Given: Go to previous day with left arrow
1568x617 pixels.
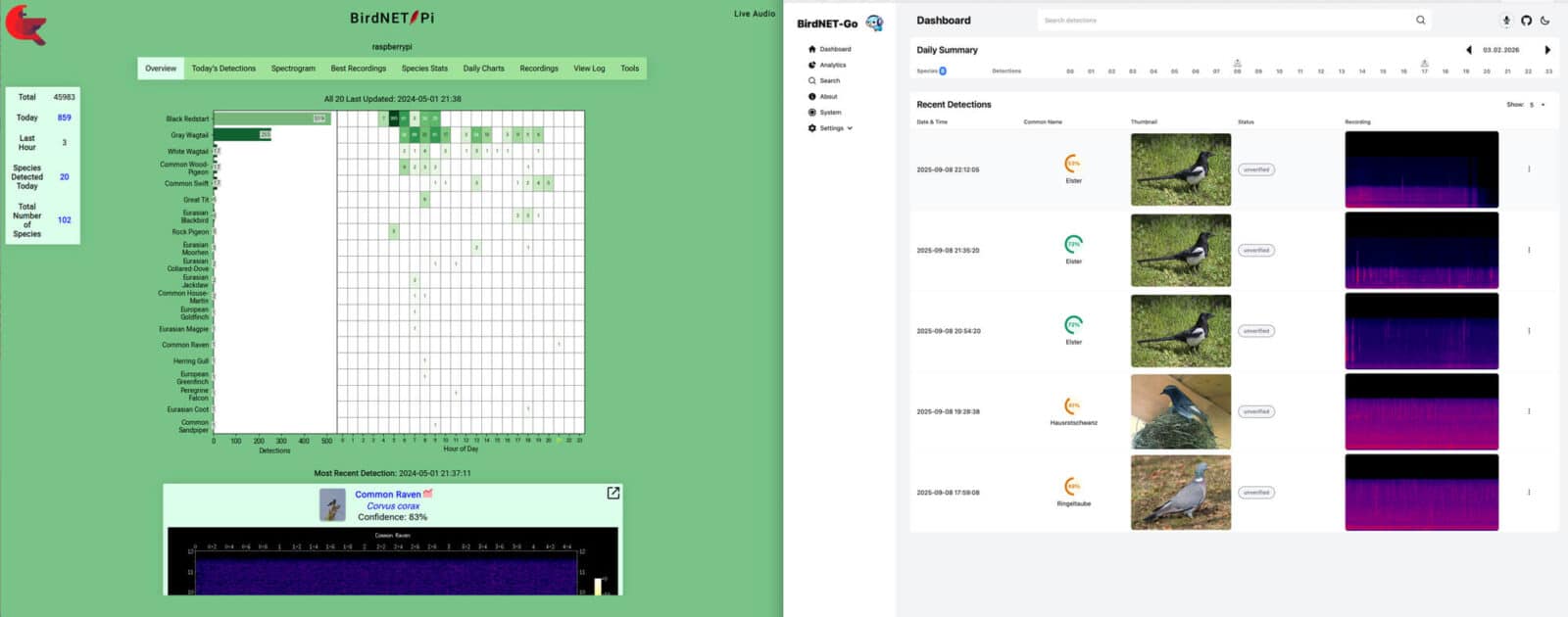Looking at the screenshot, I should pos(1468,50).
